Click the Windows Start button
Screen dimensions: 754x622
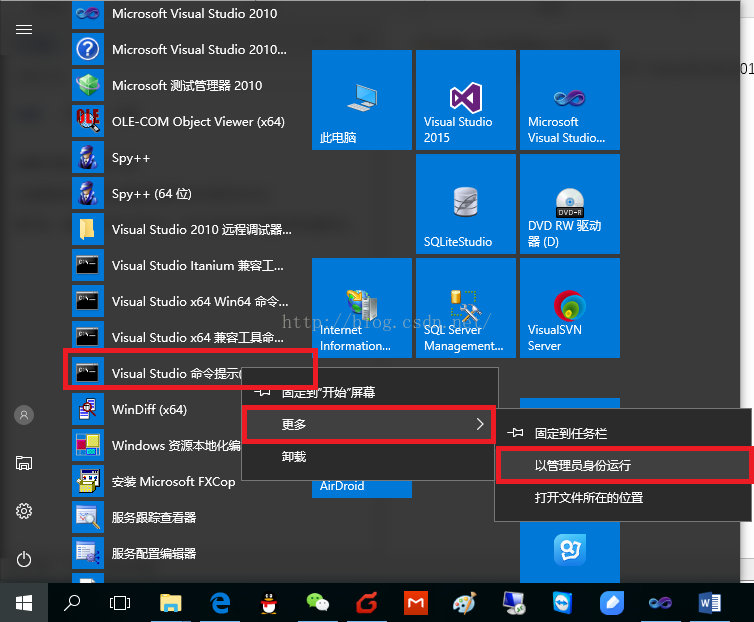point(24,603)
